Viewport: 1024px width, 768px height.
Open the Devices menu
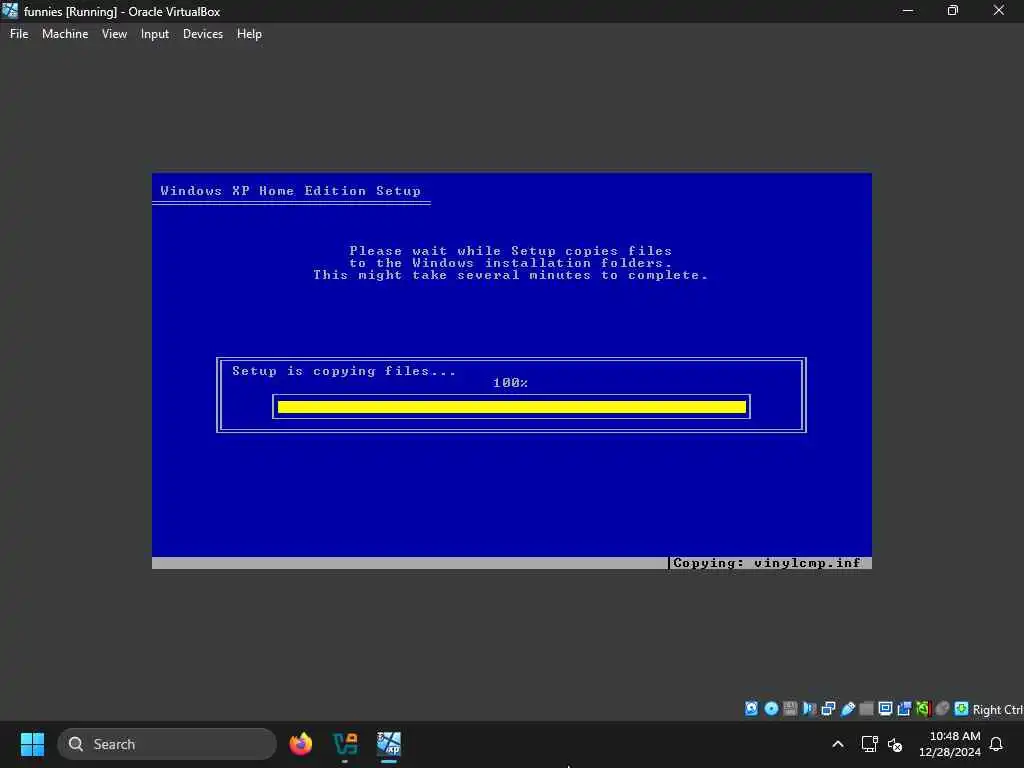point(202,34)
